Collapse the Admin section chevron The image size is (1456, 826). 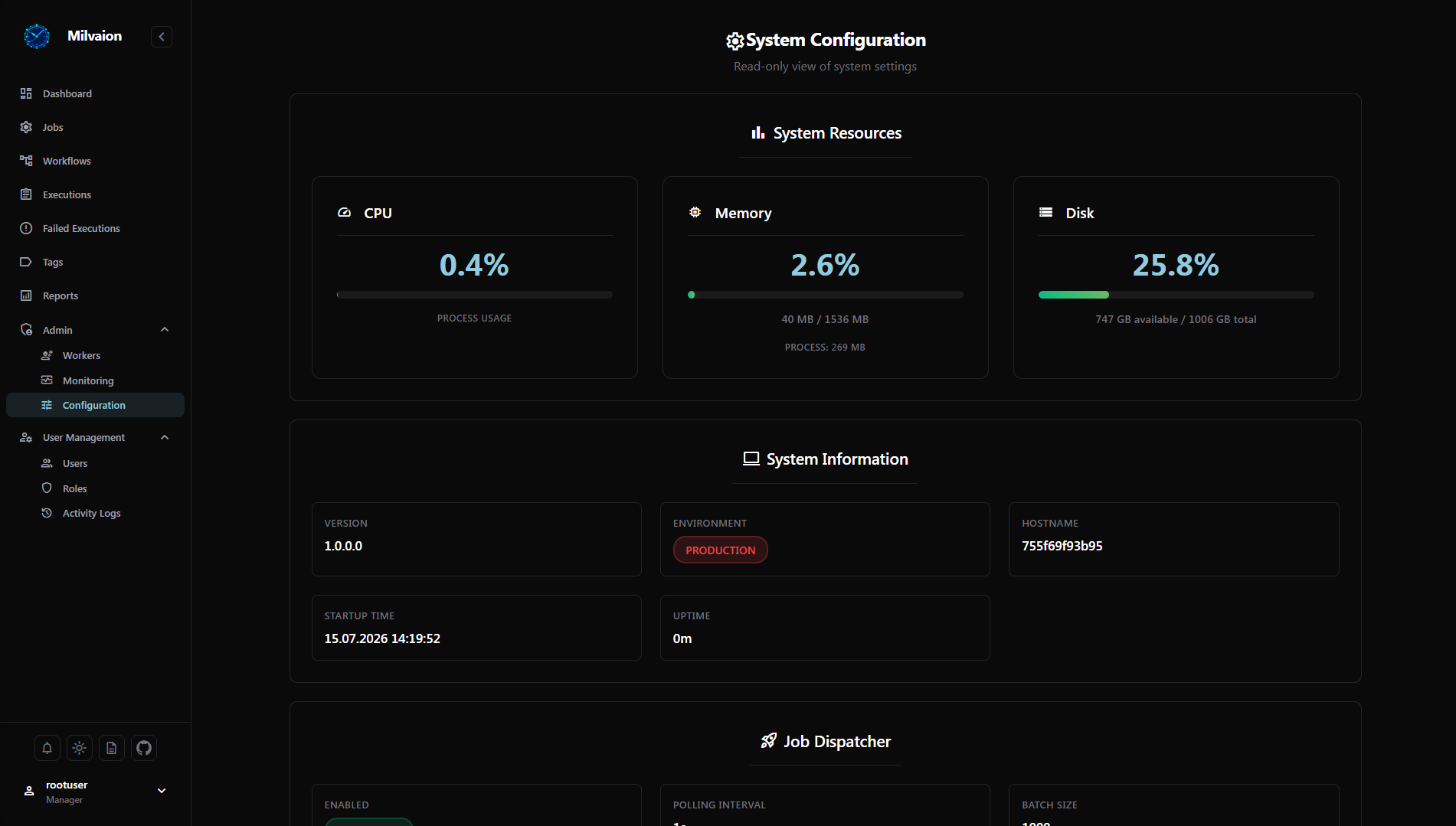point(165,330)
